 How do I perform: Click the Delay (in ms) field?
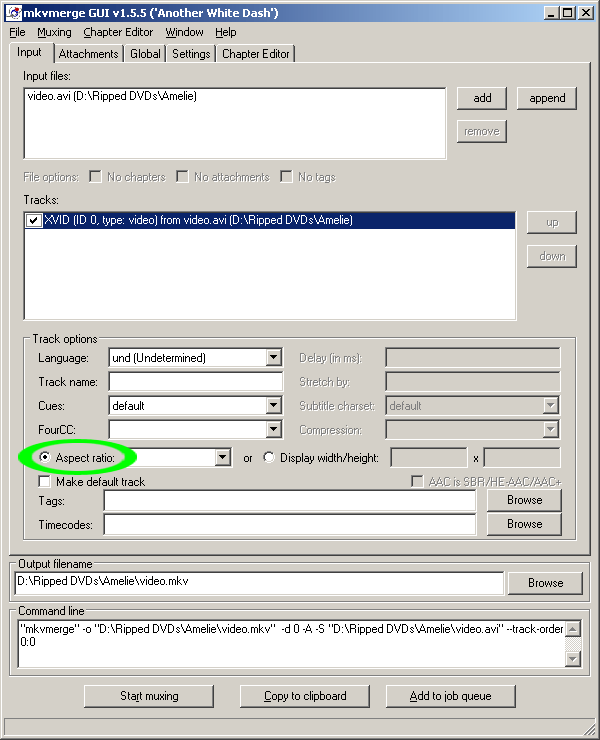[473, 358]
